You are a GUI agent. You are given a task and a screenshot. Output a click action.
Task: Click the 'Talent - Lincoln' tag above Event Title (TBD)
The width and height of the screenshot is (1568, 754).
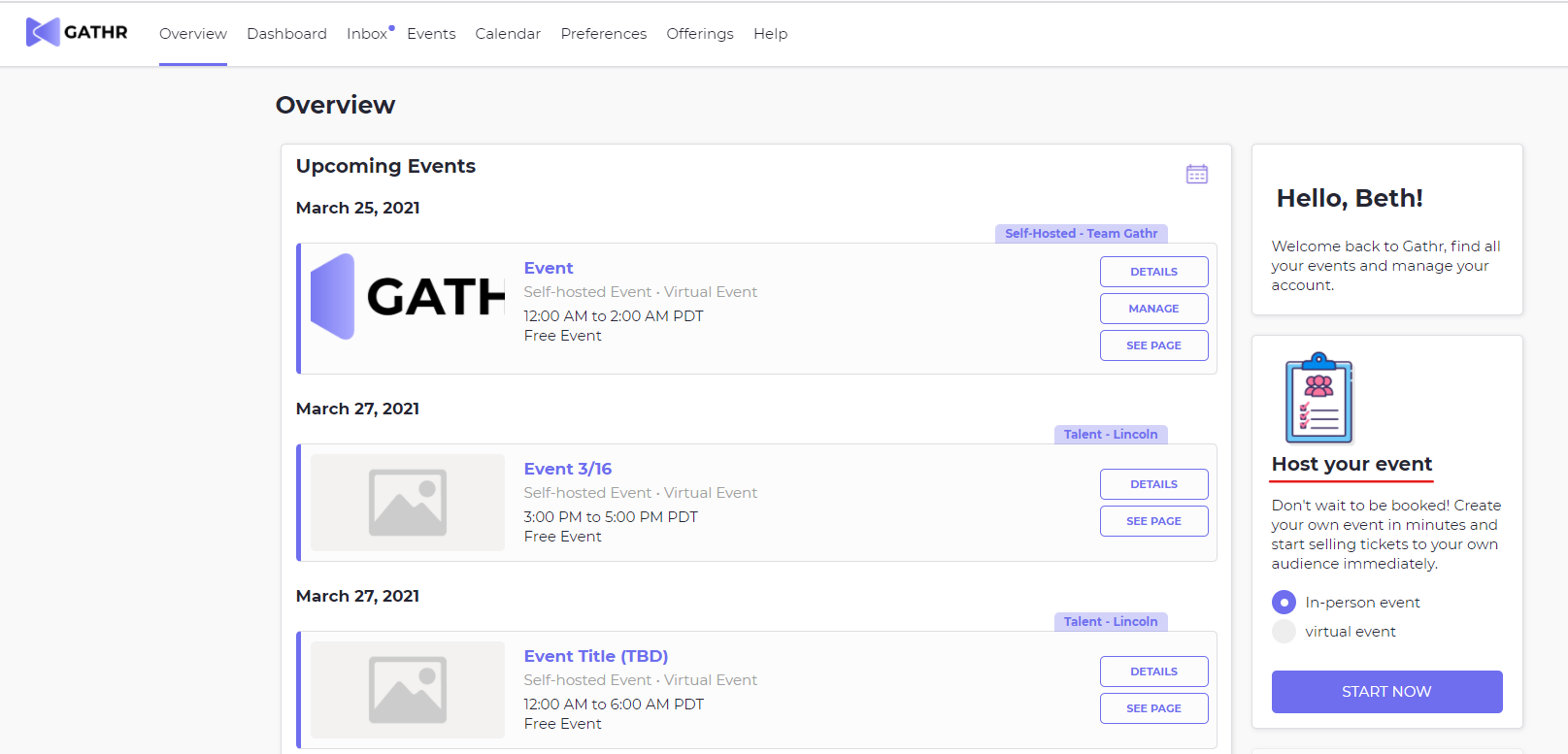click(x=1110, y=622)
